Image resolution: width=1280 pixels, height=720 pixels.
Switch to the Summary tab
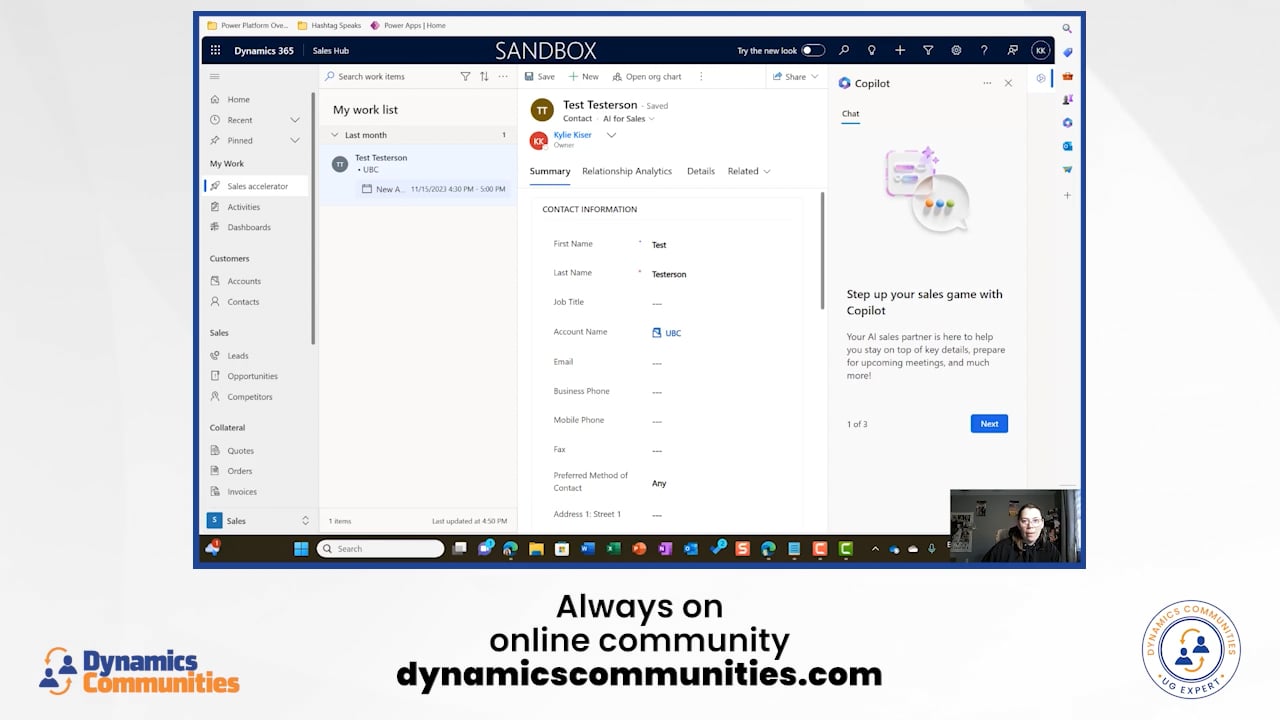550,171
